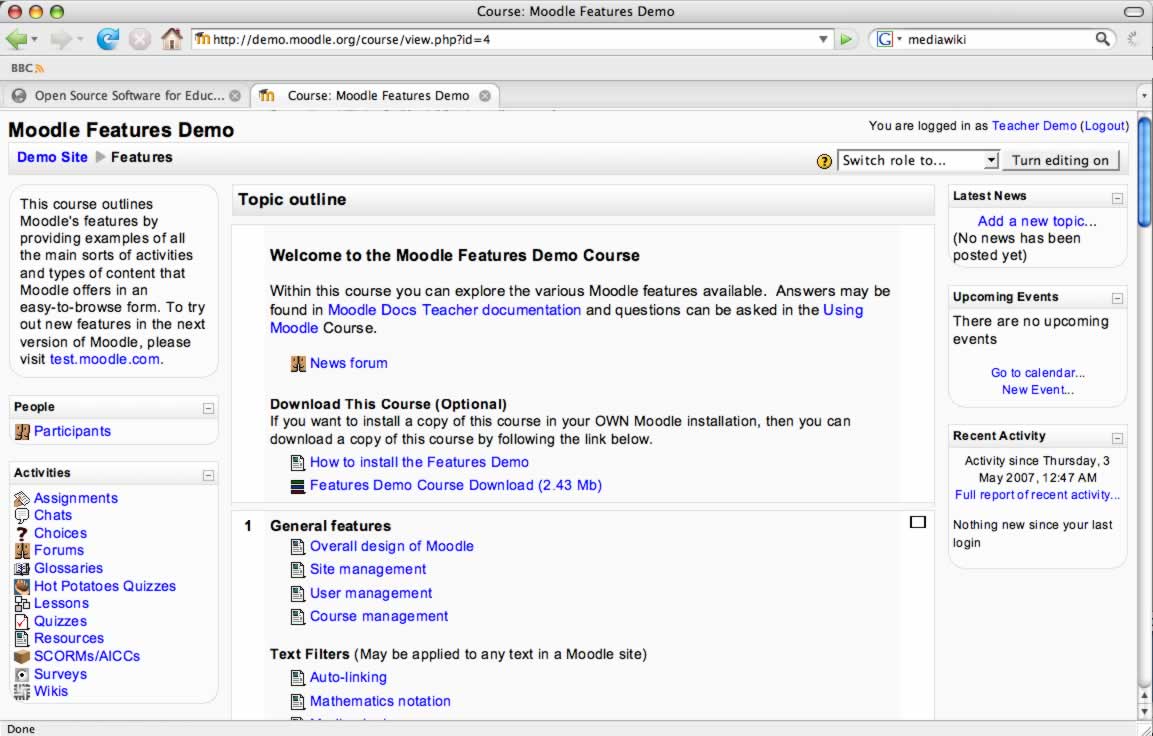
Task: Click the Participants icon
Action: coord(22,432)
